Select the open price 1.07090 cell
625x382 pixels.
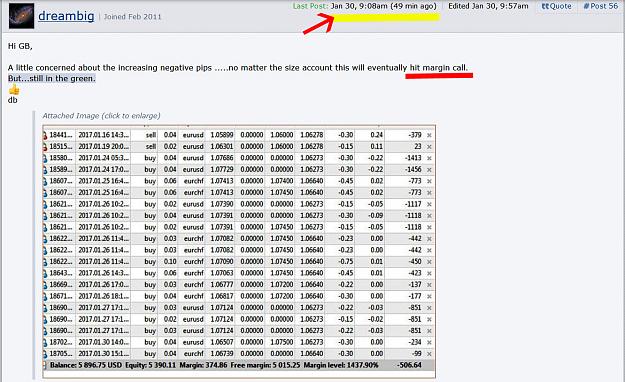[222, 262]
